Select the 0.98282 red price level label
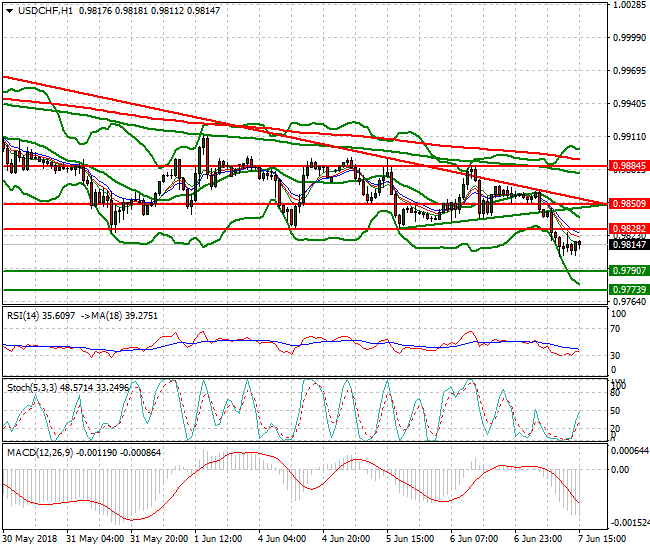Screen dimensions: 650x550 point(629,228)
